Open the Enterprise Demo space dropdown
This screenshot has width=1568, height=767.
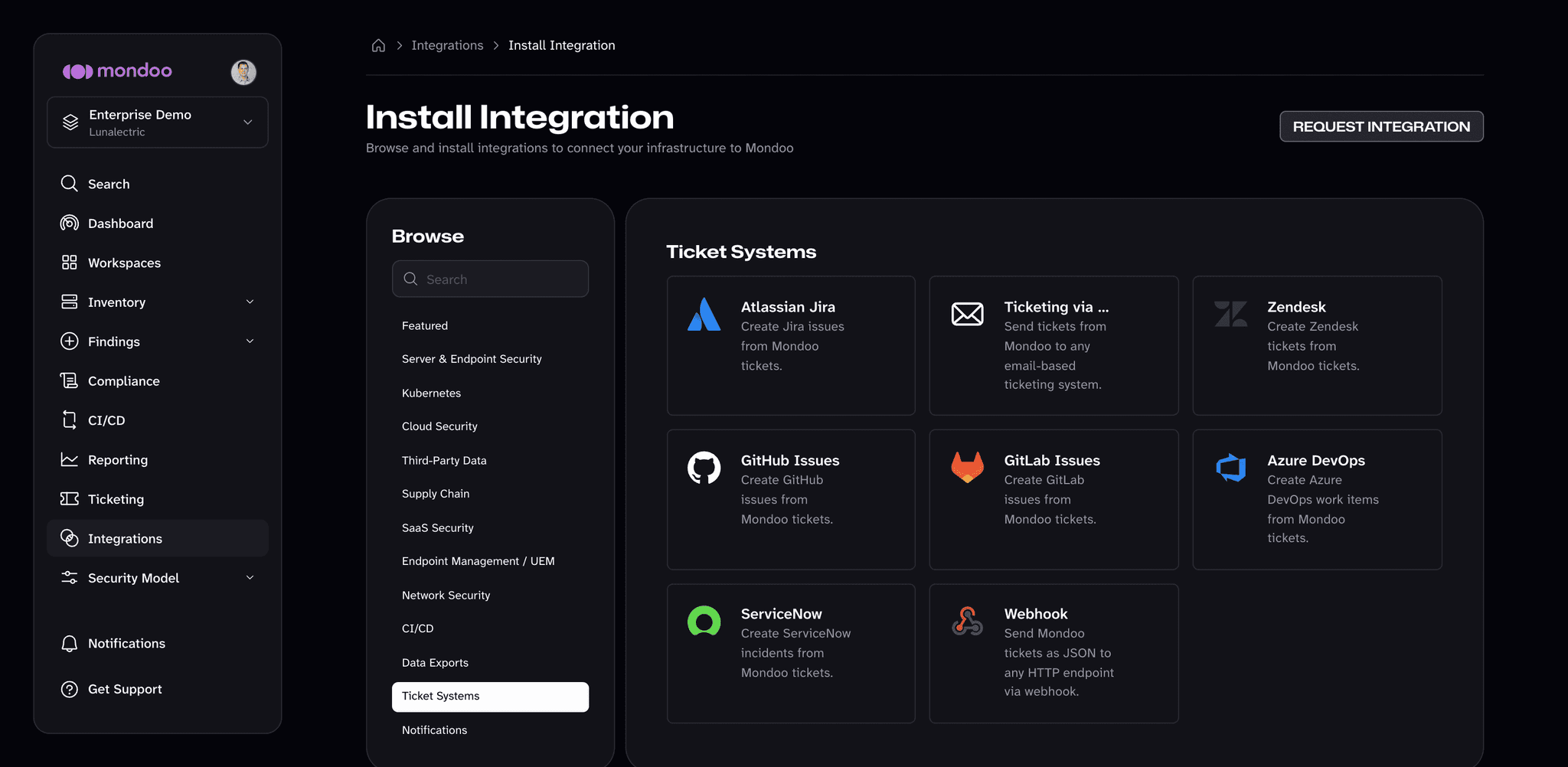point(158,122)
